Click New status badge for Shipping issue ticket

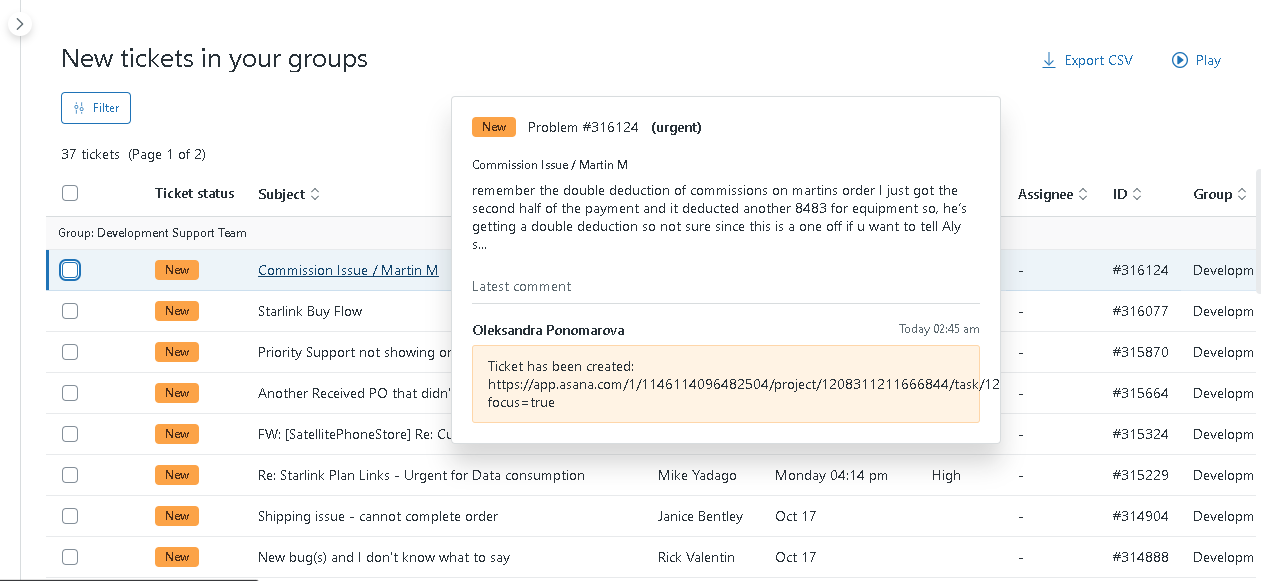coord(177,516)
